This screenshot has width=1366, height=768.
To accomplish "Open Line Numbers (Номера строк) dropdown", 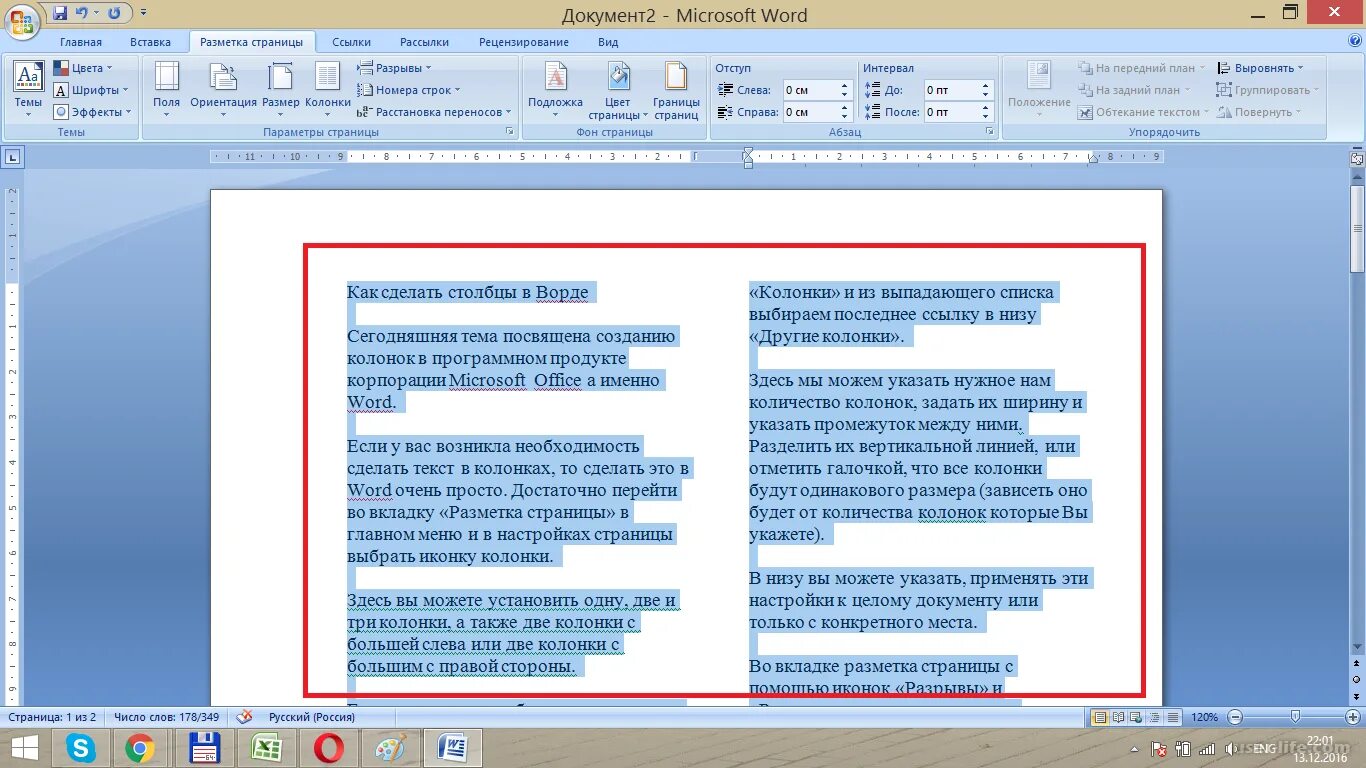I will click(409, 90).
